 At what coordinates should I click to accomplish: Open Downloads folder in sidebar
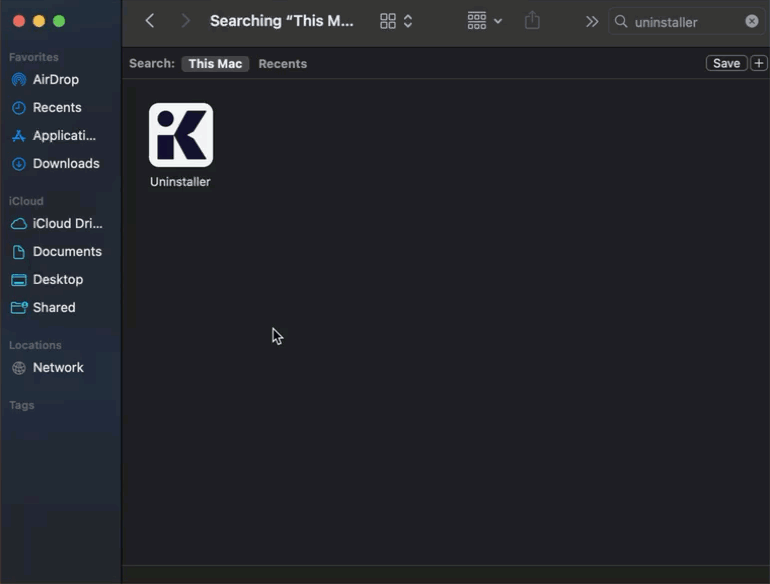click(66, 163)
